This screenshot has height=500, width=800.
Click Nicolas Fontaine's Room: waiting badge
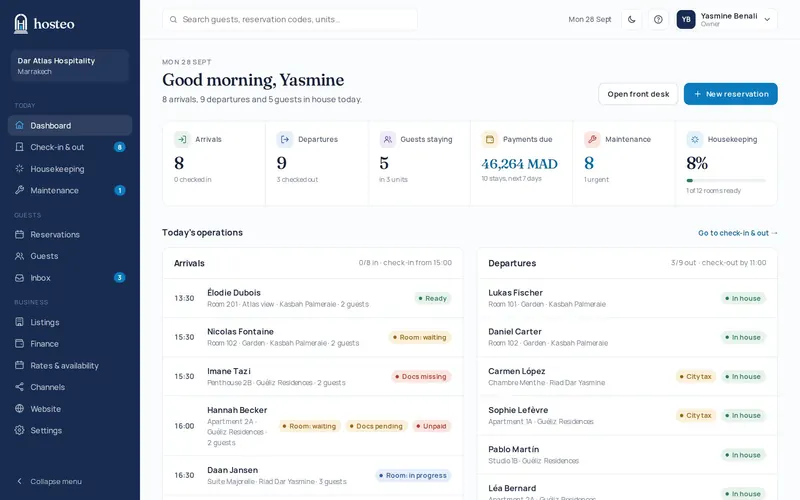pyautogui.click(x=420, y=337)
